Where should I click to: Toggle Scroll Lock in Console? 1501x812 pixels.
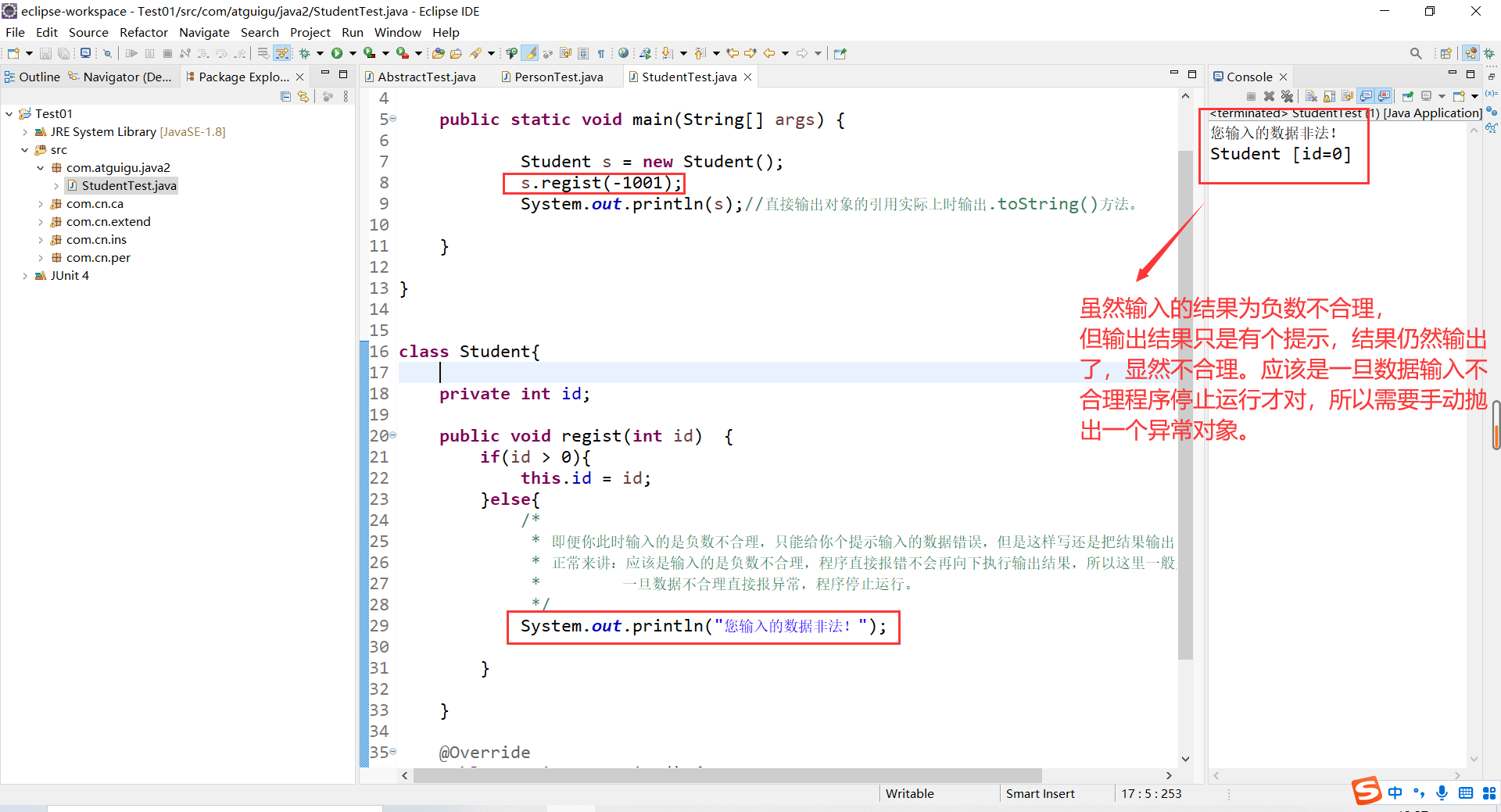[1329, 96]
